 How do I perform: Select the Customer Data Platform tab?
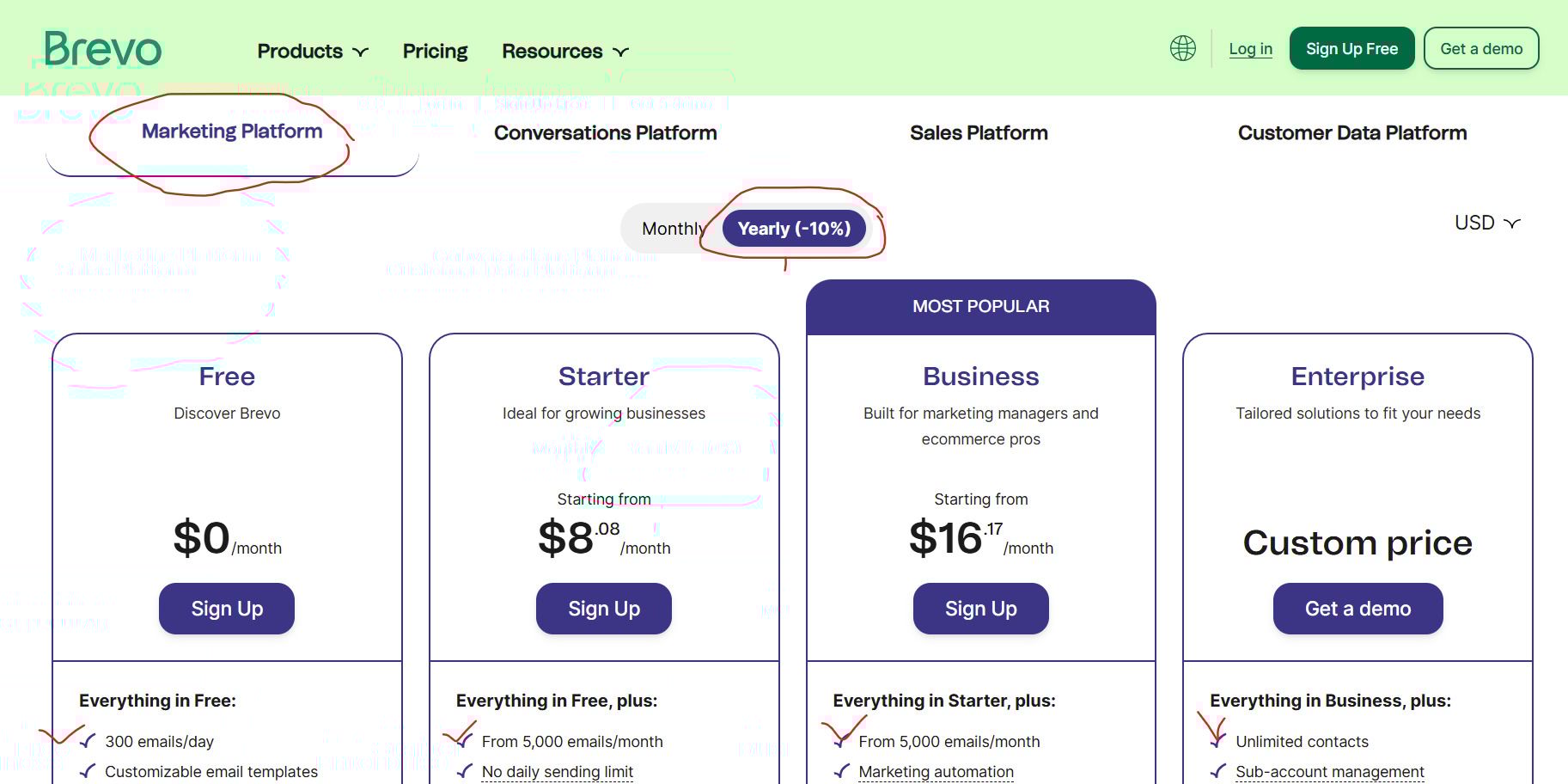[x=1351, y=133]
